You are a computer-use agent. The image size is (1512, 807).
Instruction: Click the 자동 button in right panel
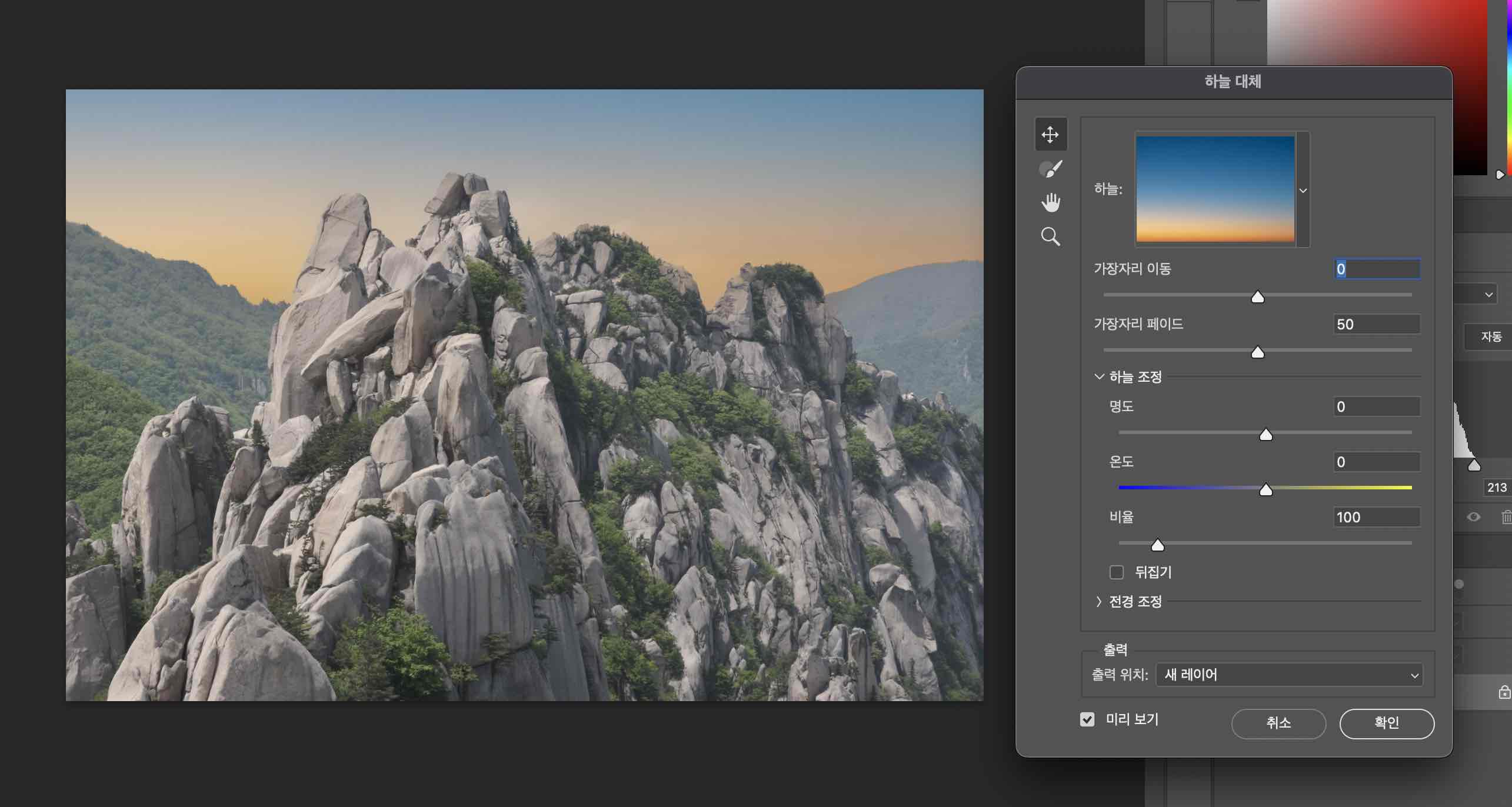click(x=1490, y=337)
